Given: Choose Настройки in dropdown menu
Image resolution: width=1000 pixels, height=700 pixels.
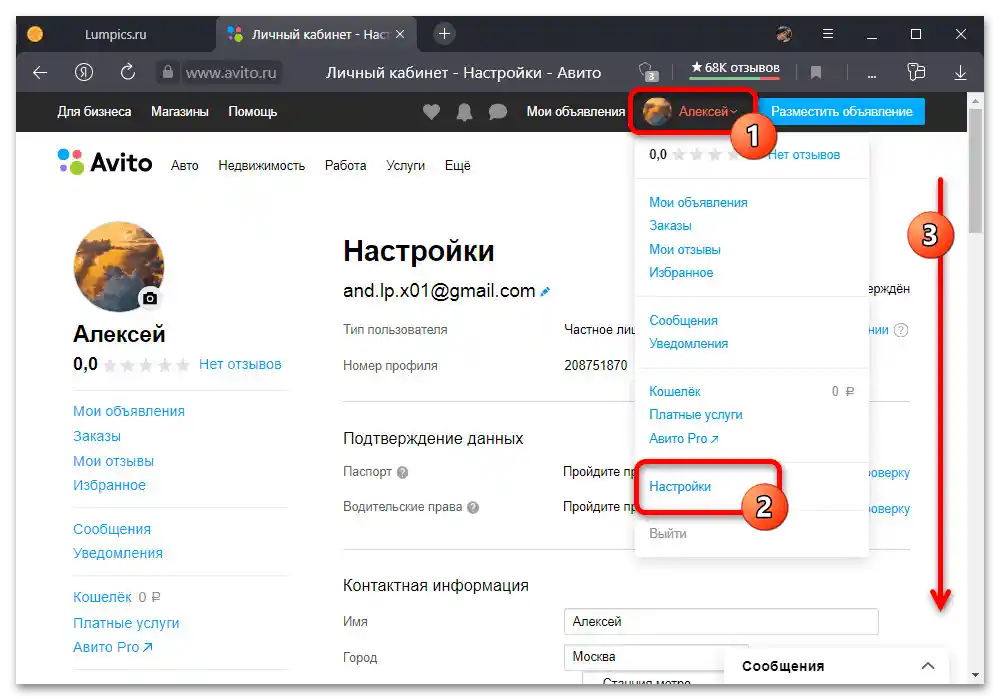Looking at the screenshot, I should pos(680,486).
